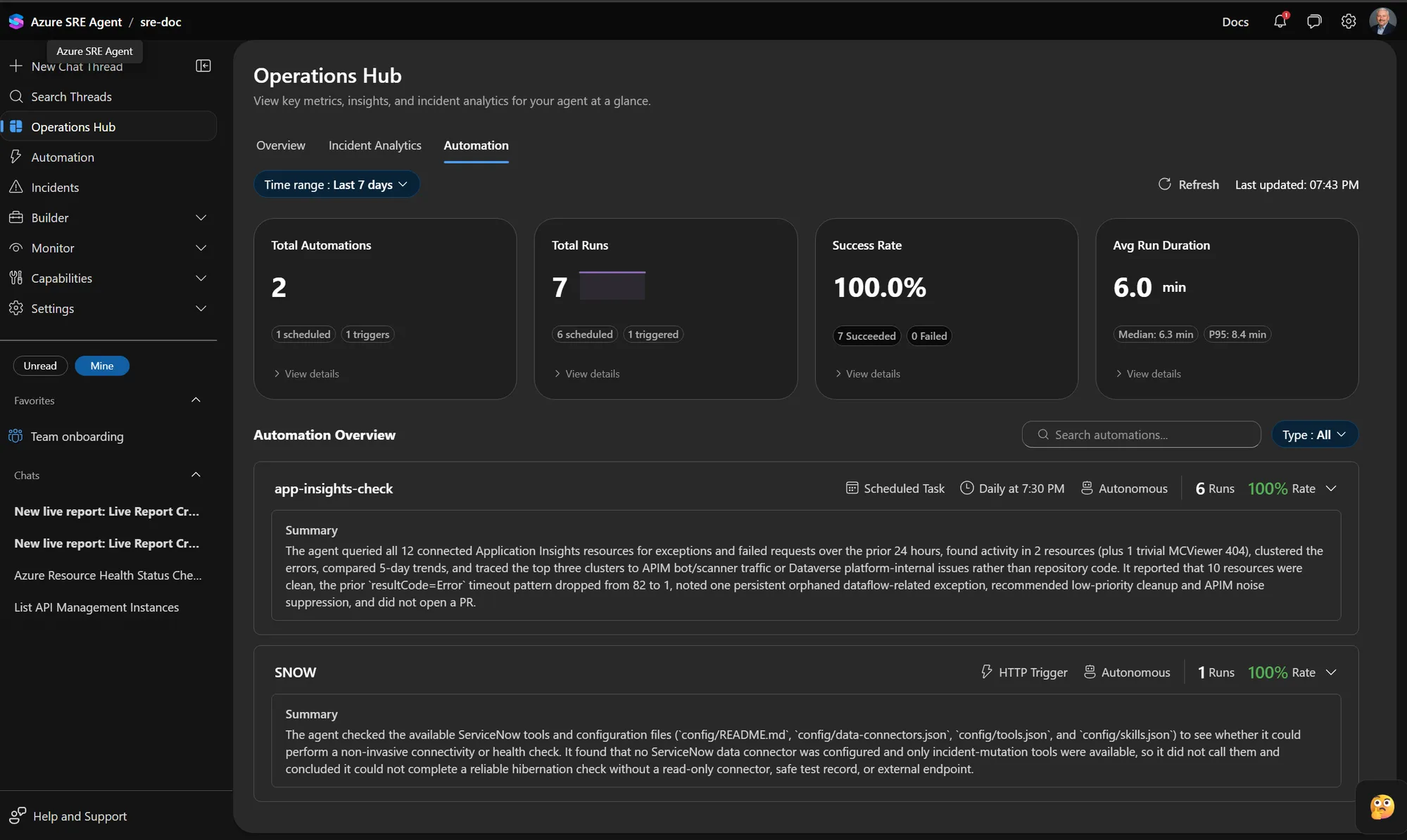Focus the Search automations input field
This screenshot has height=840, width=1407.
pos(1141,435)
